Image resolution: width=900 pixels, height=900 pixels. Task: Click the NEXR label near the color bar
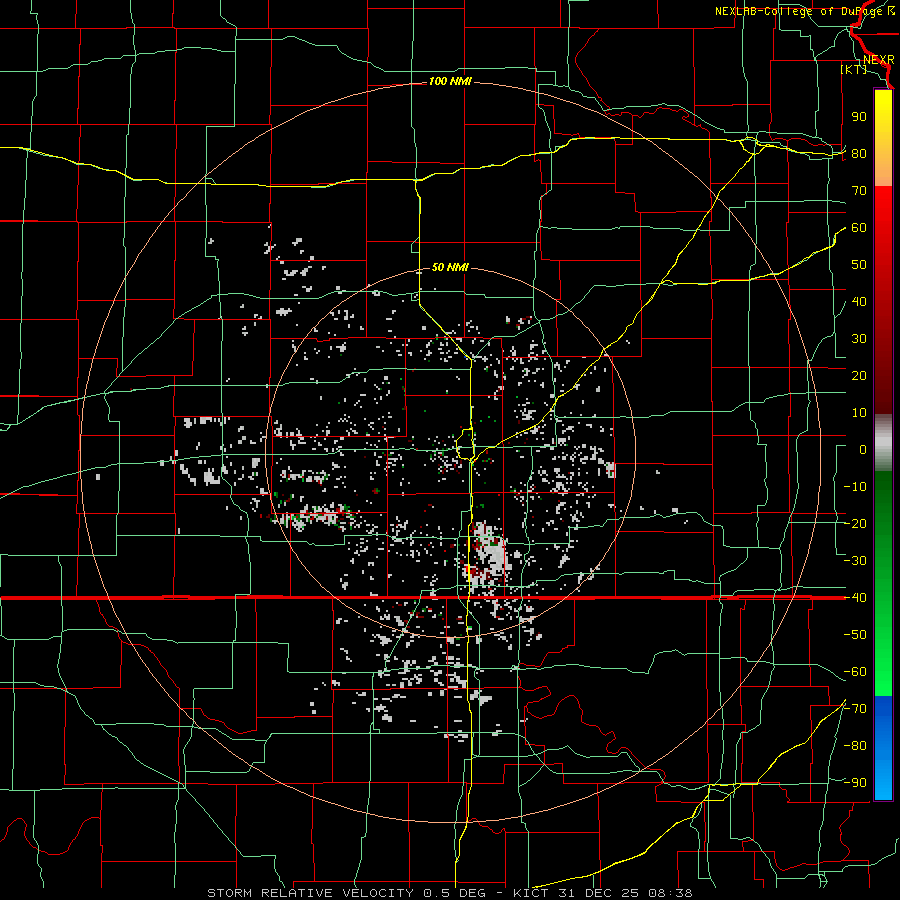click(879, 60)
